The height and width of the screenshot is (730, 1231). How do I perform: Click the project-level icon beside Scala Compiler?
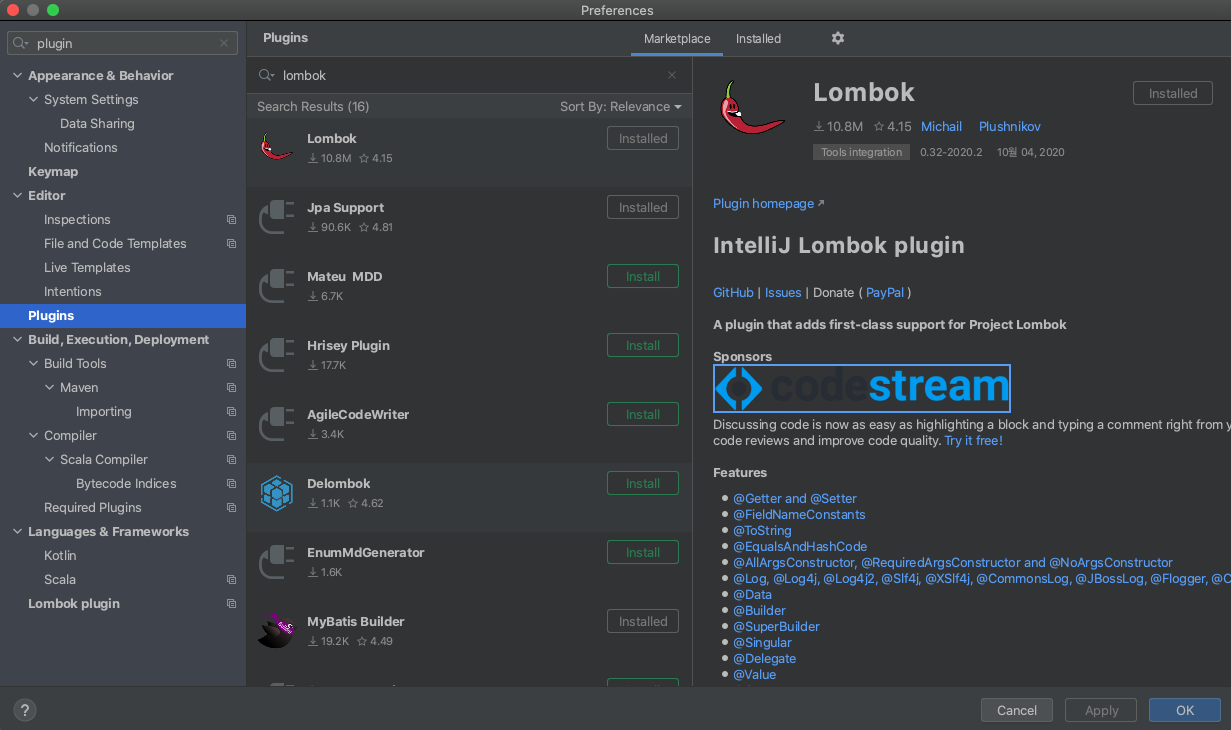[x=231, y=460]
